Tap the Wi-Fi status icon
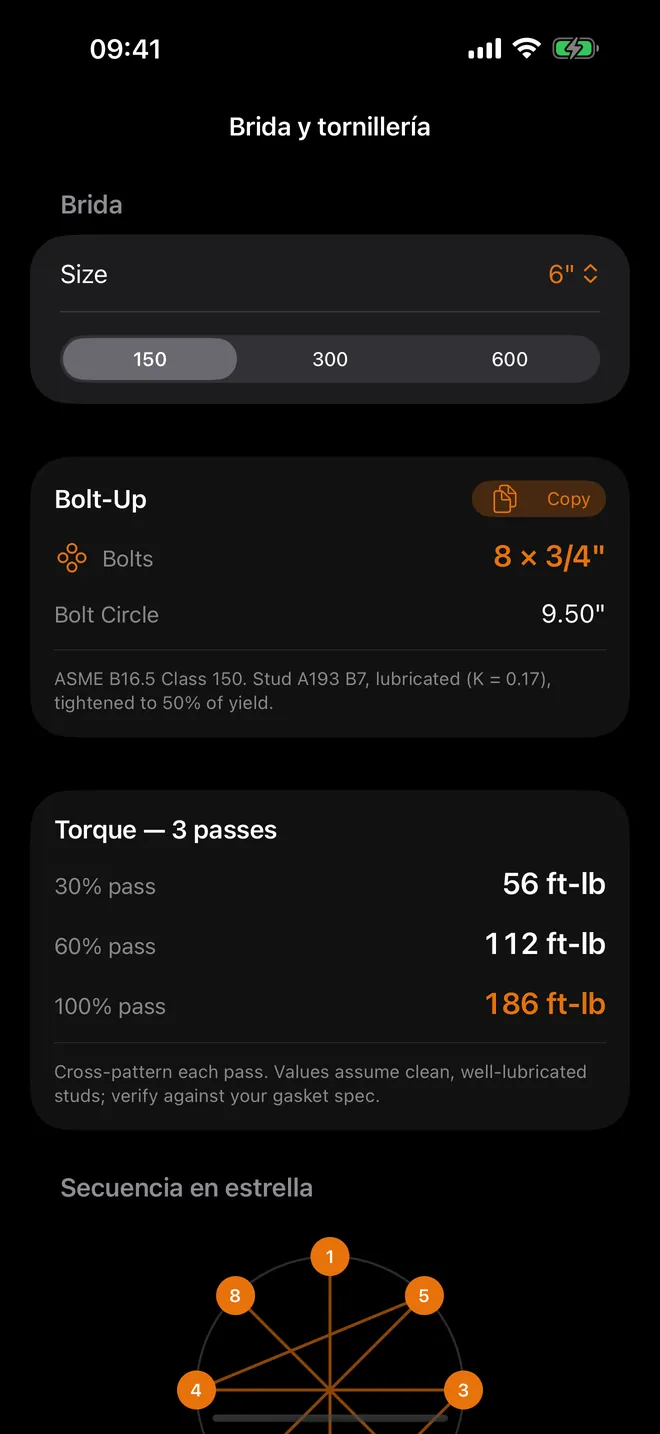The width and height of the screenshot is (660, 1434). [526, 48]
